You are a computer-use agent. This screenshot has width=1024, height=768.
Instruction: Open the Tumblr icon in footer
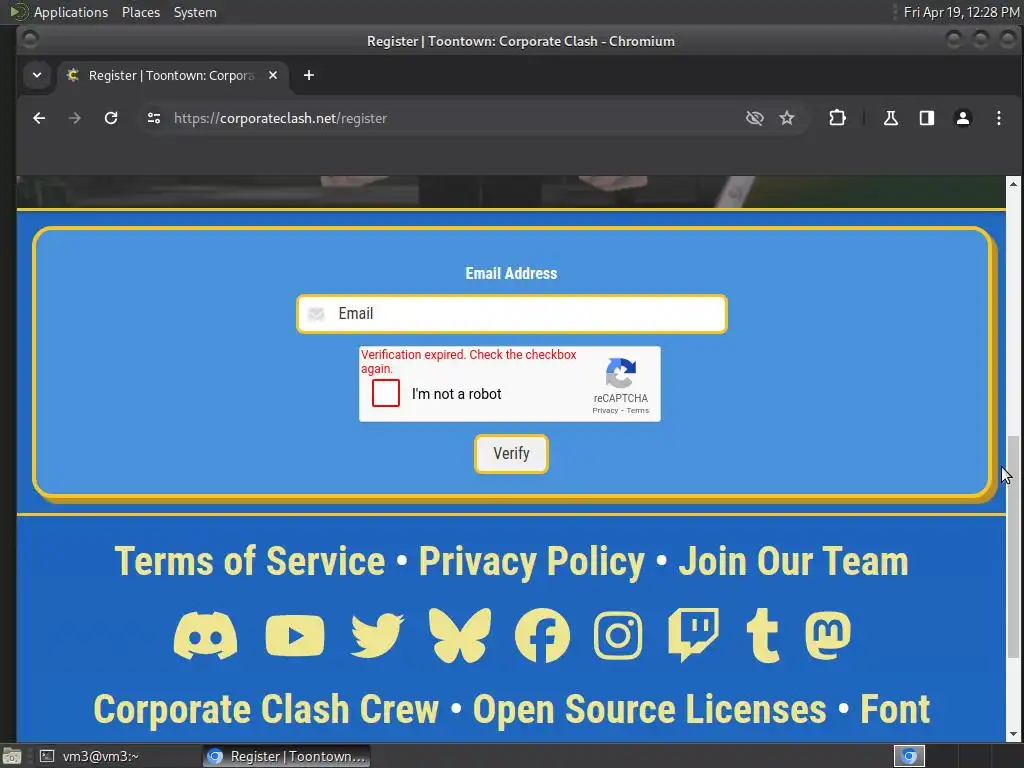763,635
